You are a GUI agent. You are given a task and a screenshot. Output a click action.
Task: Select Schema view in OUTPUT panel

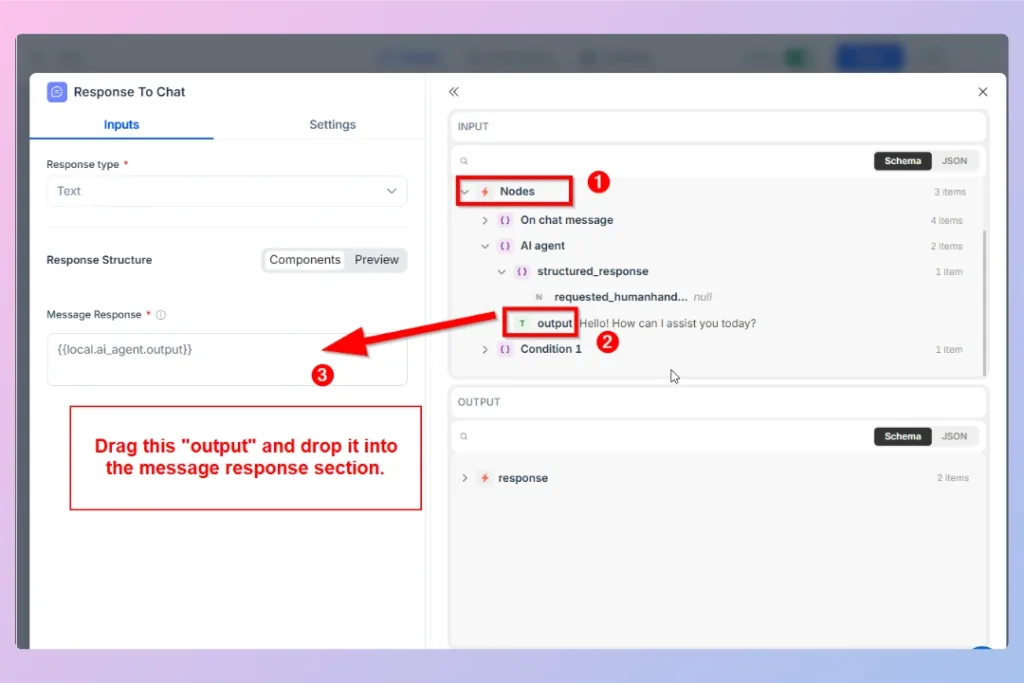pyautogui.click(x=903, y=436)
